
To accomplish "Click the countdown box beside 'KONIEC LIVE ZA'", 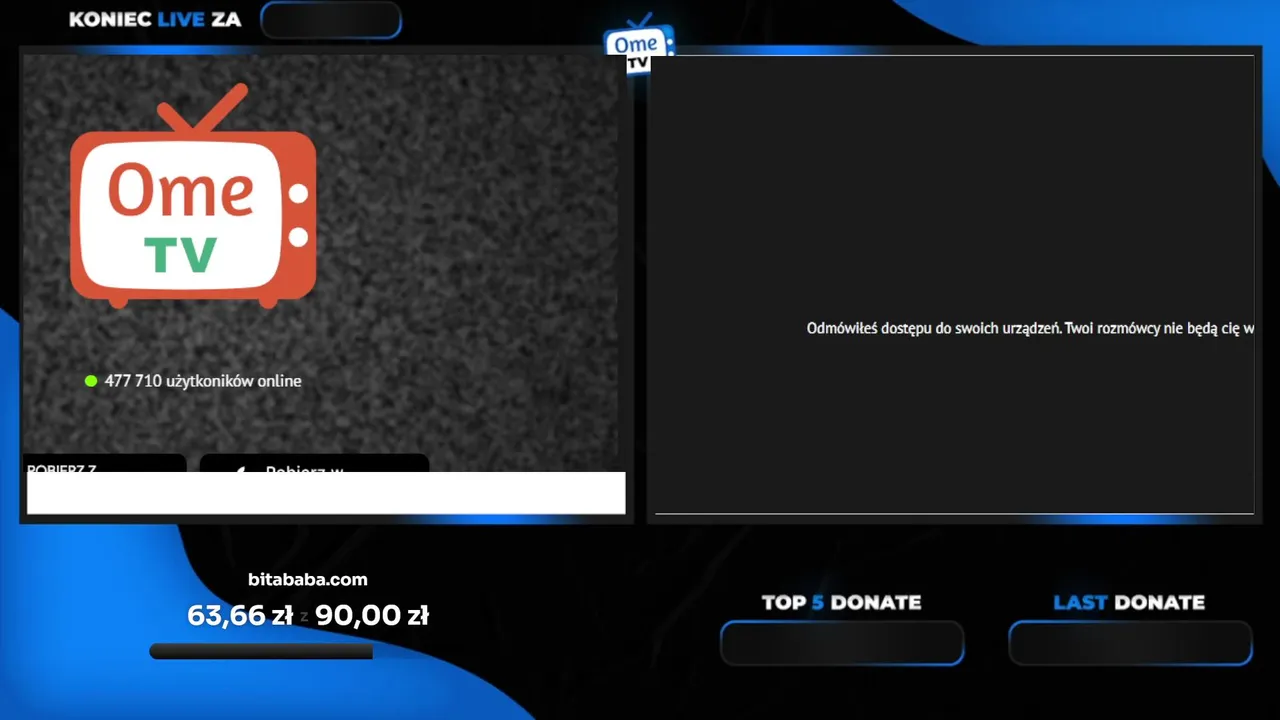I will [x=331, y=20].
